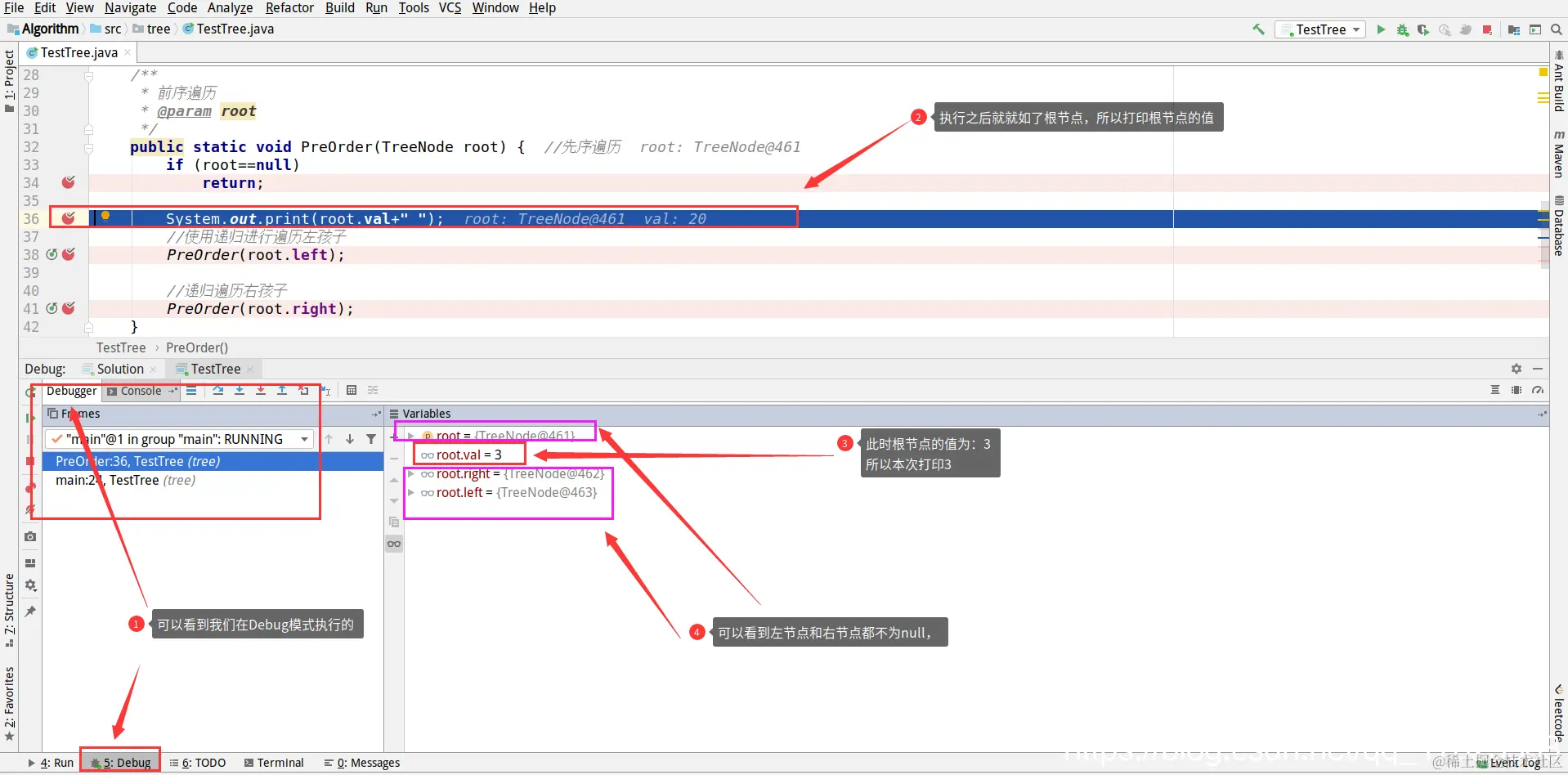Click the root.val = 3 variable row
Screen dimensions: 1568x775
(x=468, y=455)
